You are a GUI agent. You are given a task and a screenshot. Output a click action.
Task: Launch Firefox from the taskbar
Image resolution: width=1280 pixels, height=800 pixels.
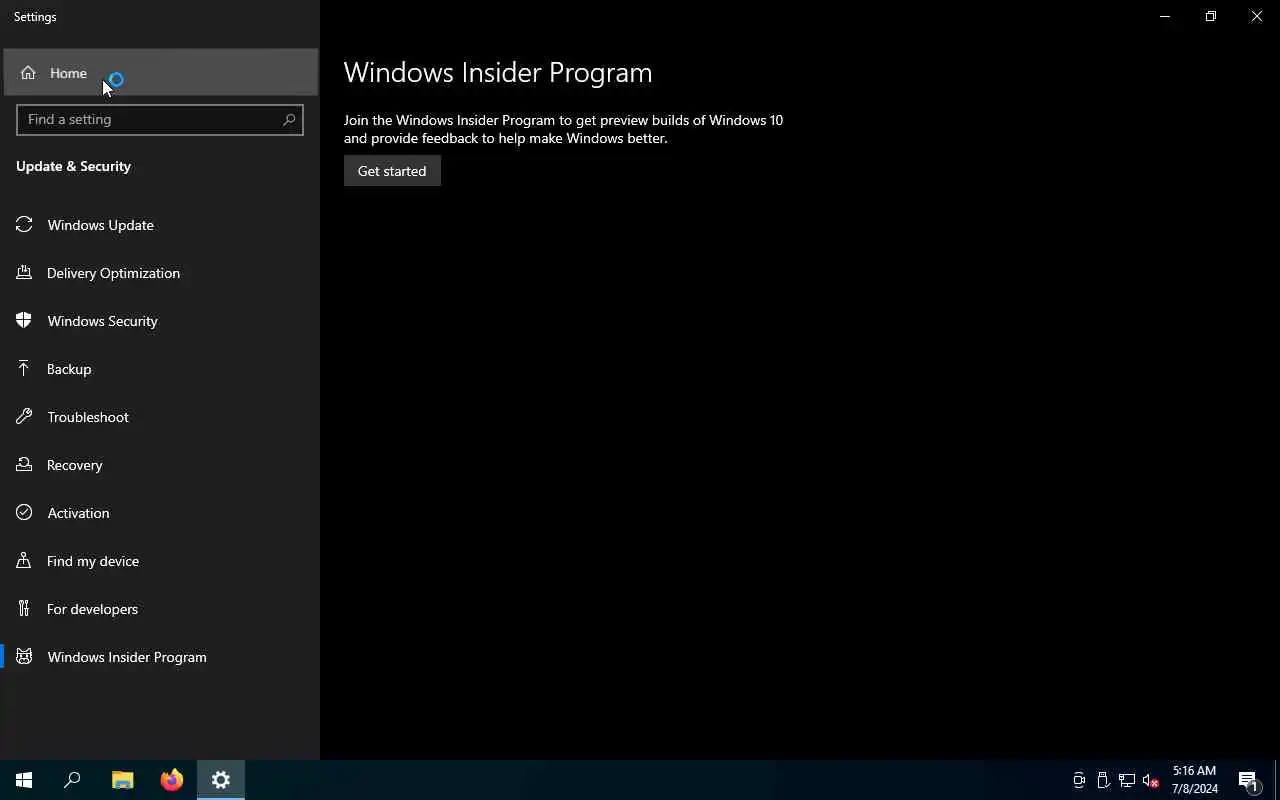[x=172, y=780]
